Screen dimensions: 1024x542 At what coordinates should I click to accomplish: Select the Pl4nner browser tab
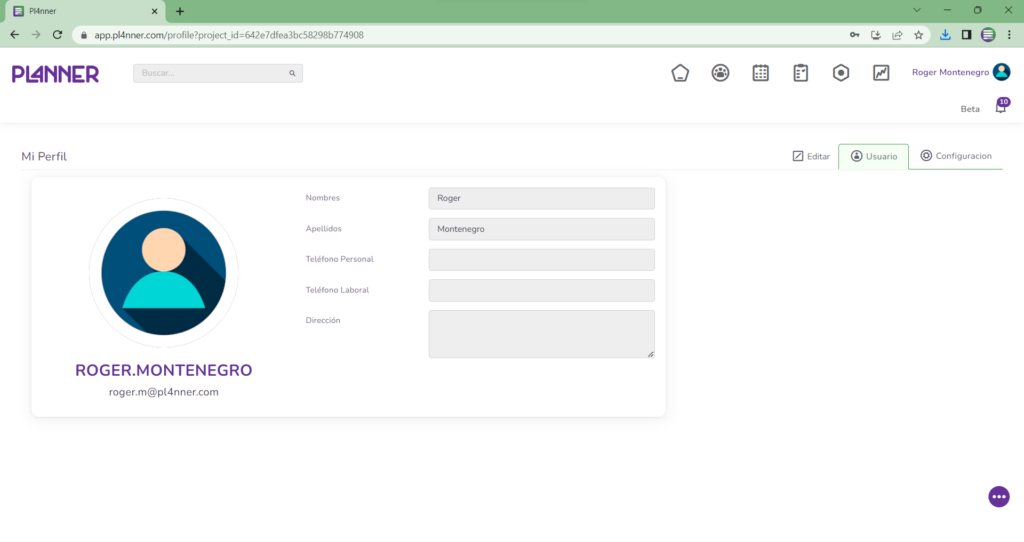click(83, 12)
